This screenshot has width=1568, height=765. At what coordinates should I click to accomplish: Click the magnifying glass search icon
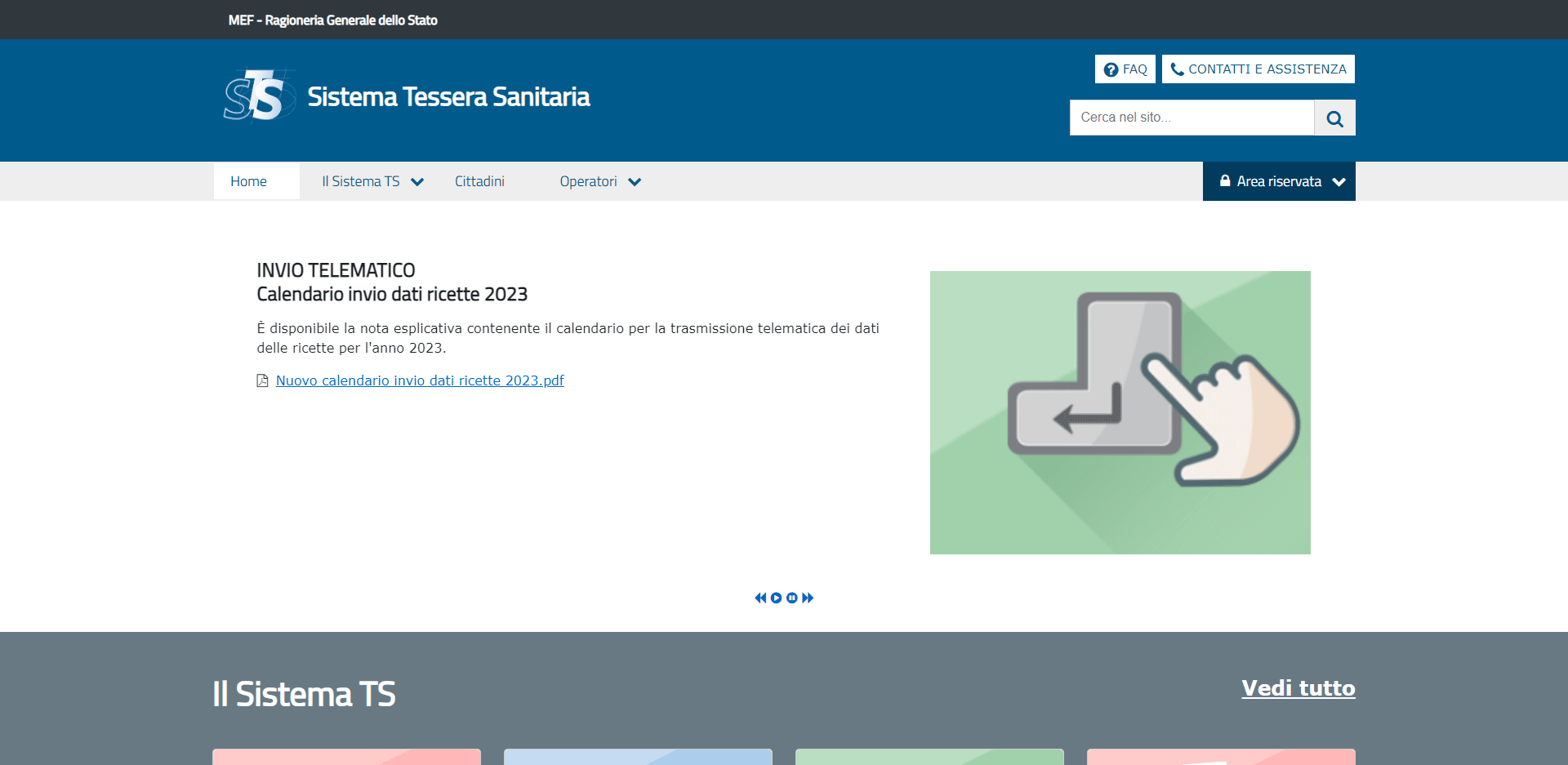[1334, 118]
